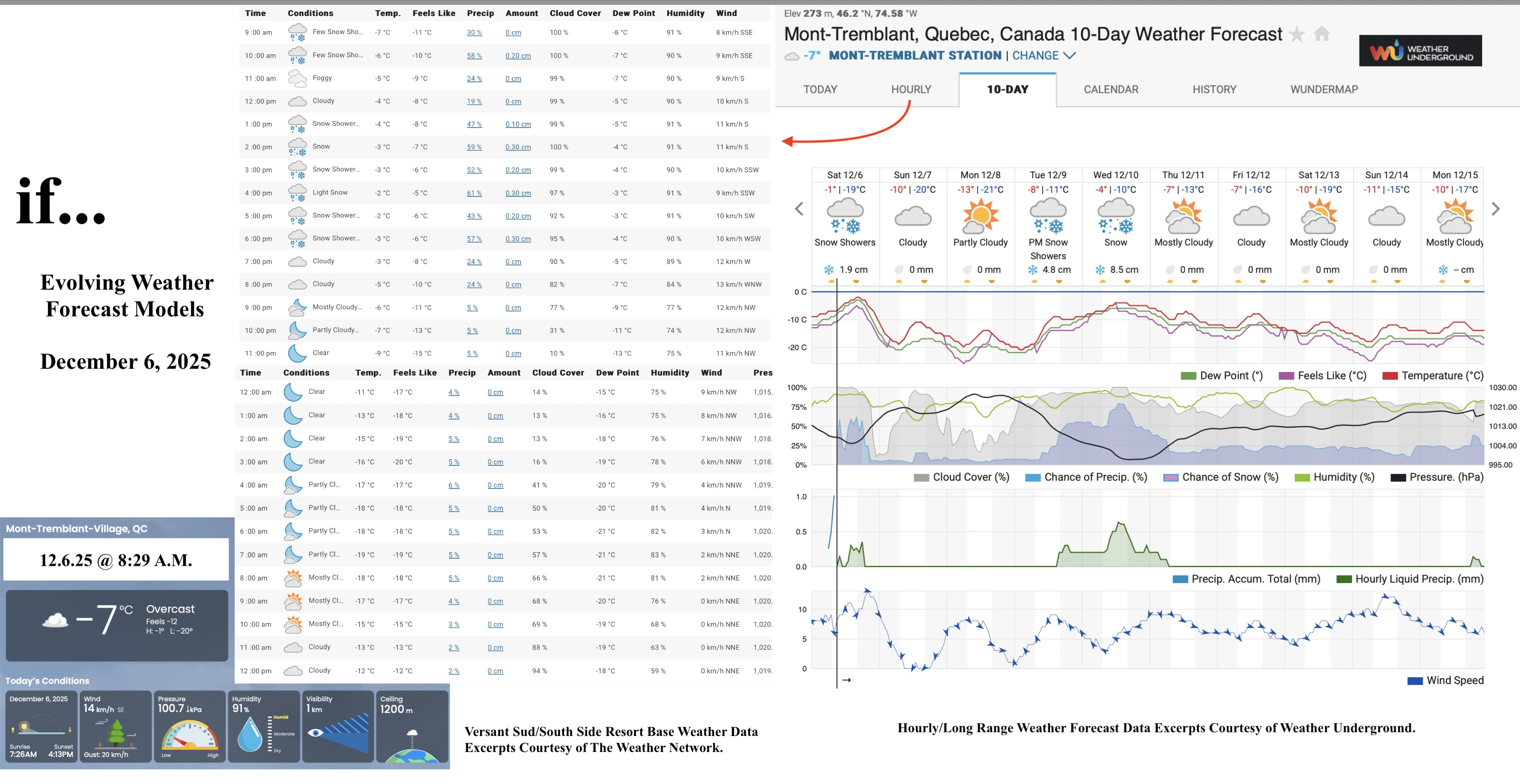Expand more forecast days with the right chevron

click(x=1495, y=209)
